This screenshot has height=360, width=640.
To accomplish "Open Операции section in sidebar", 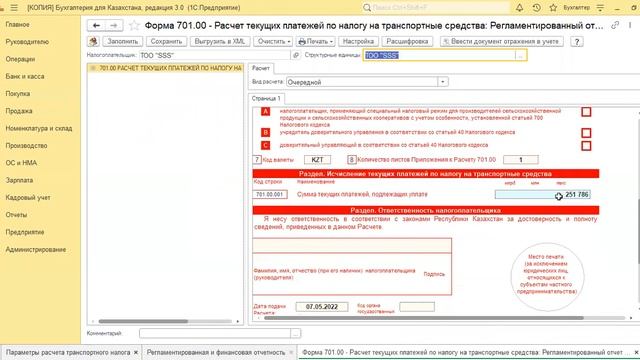I will coord(20,59).
